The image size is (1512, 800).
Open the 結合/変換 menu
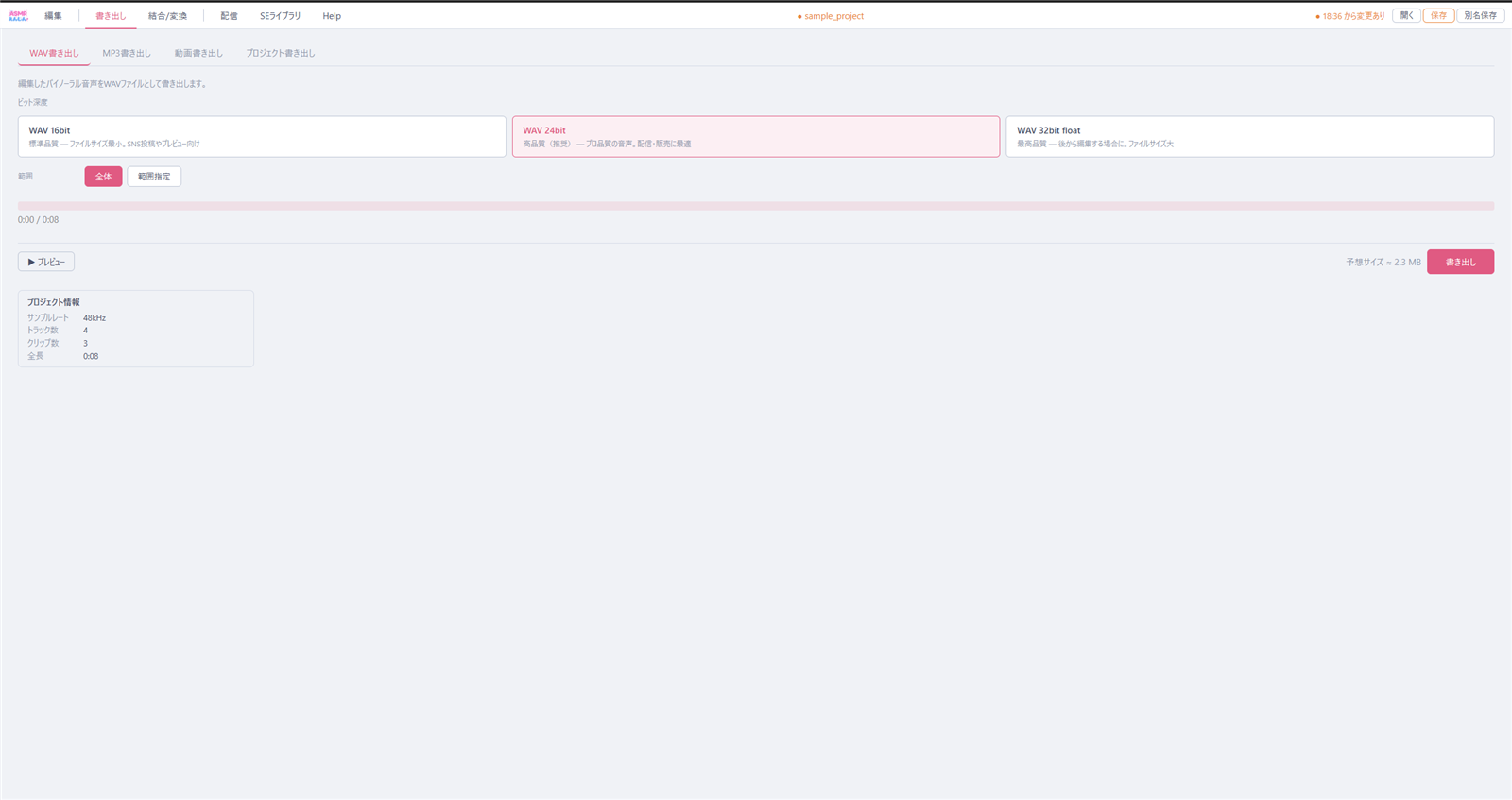[167, 16]
